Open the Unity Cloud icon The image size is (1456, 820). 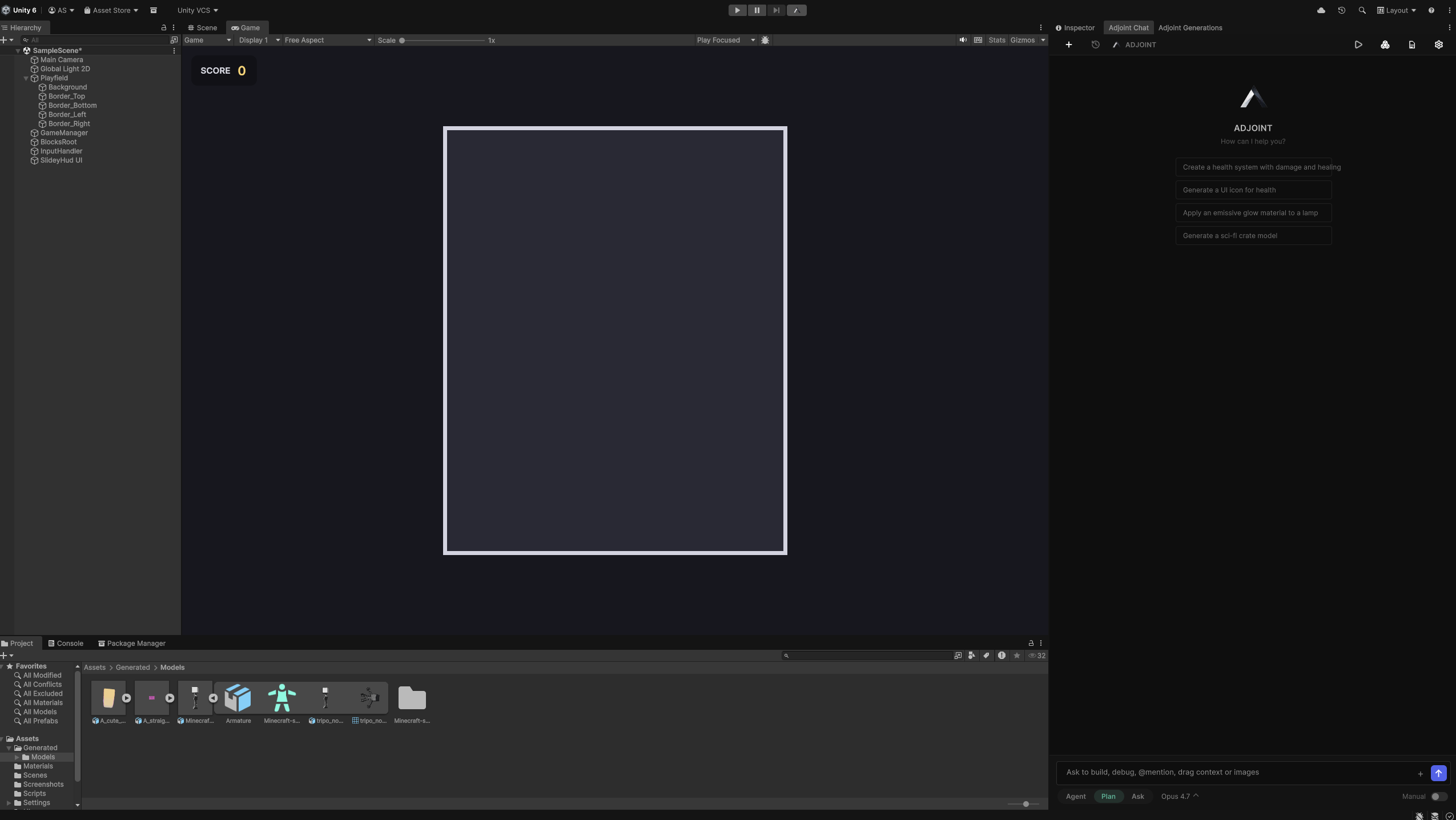1321,10
